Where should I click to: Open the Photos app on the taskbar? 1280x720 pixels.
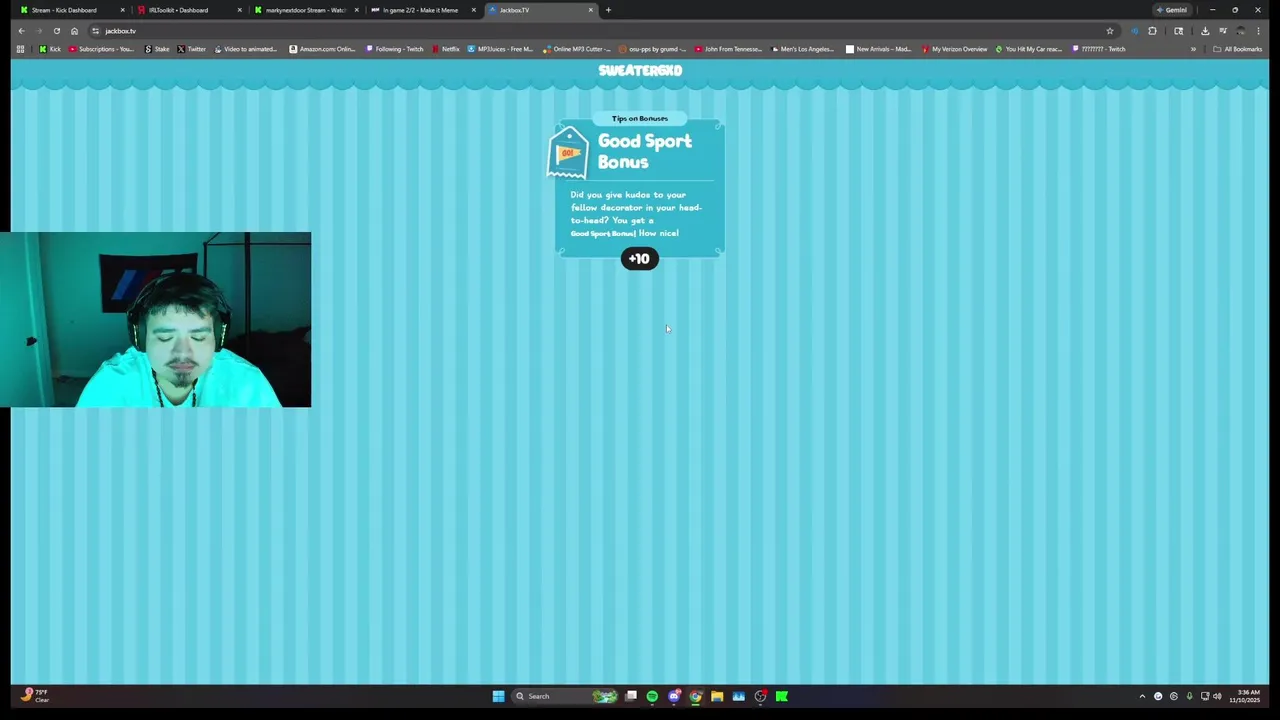tap(739, 696)
